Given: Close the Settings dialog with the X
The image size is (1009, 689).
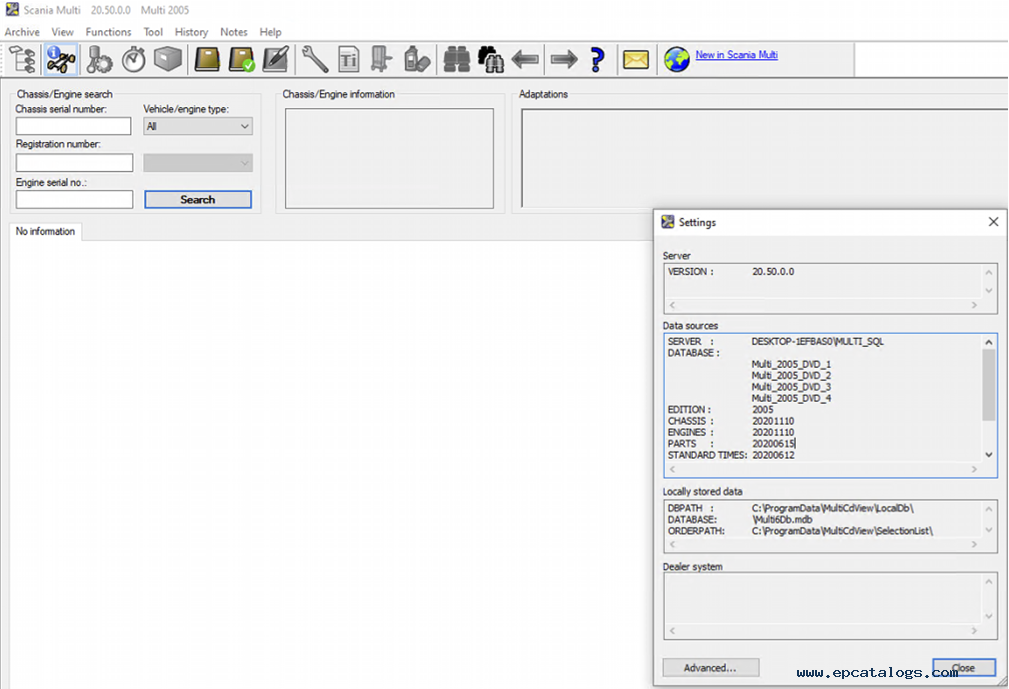Looking at the screenshot, I should 993,222.
